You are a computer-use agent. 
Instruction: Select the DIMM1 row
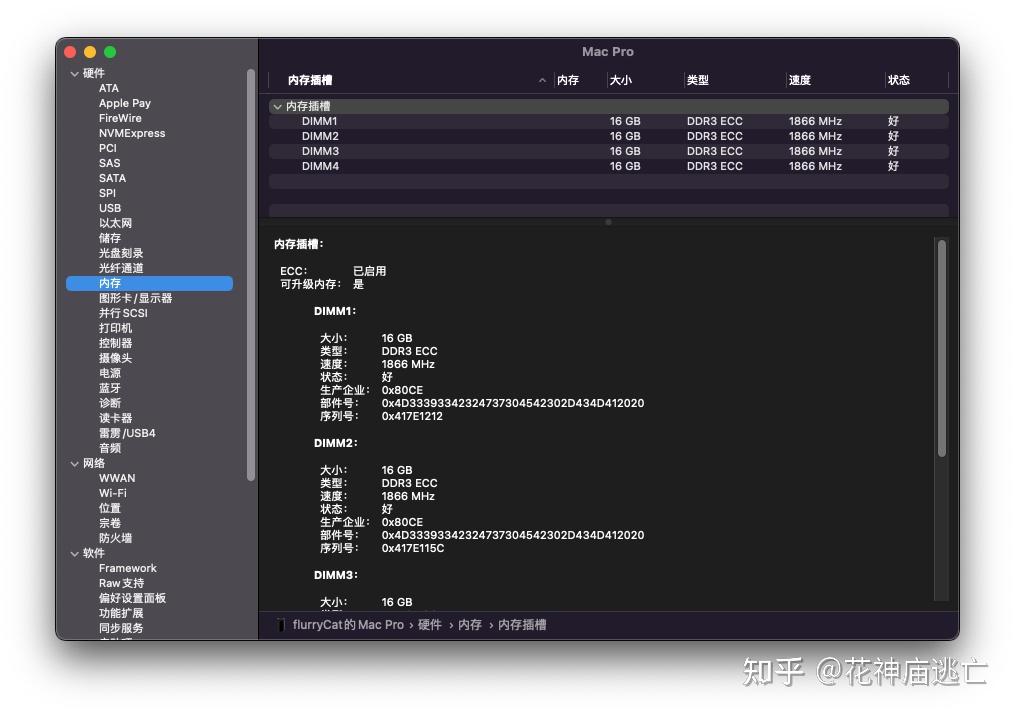click(608, 121)
